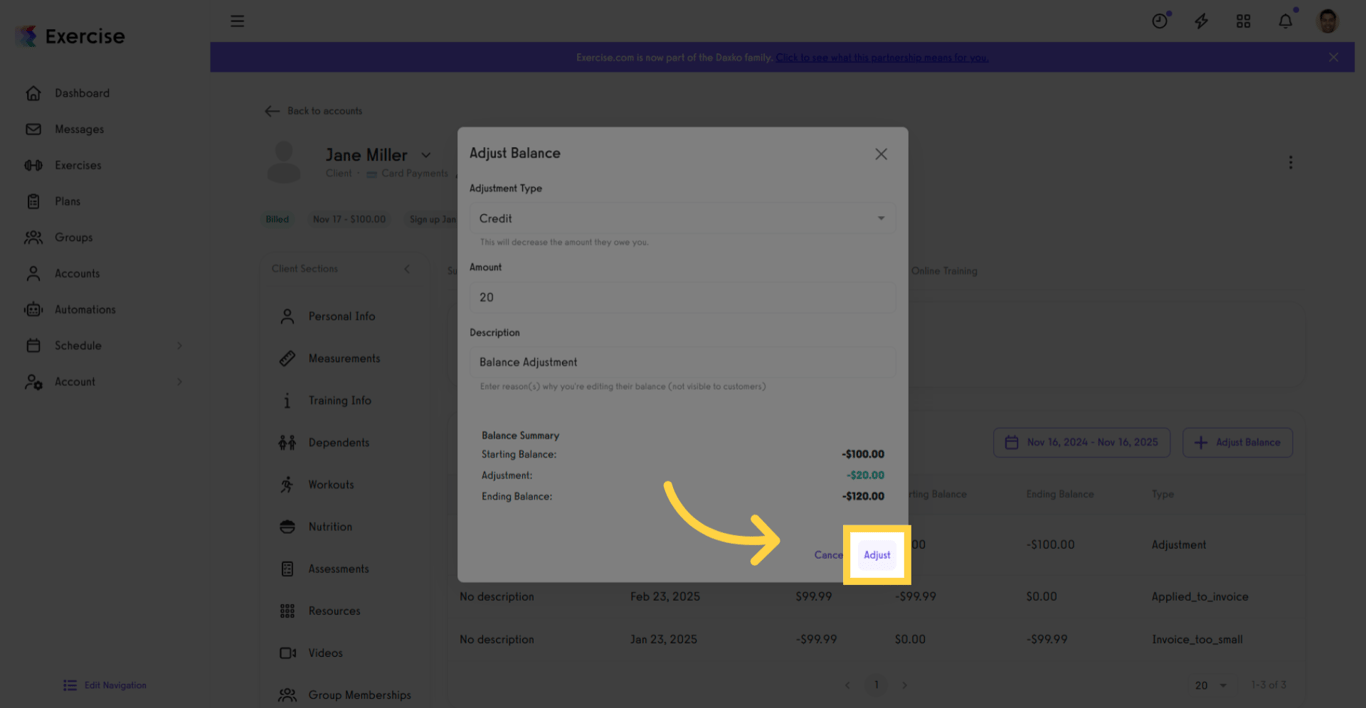Select Videos in the Client Sections menu

pos(288,652)
